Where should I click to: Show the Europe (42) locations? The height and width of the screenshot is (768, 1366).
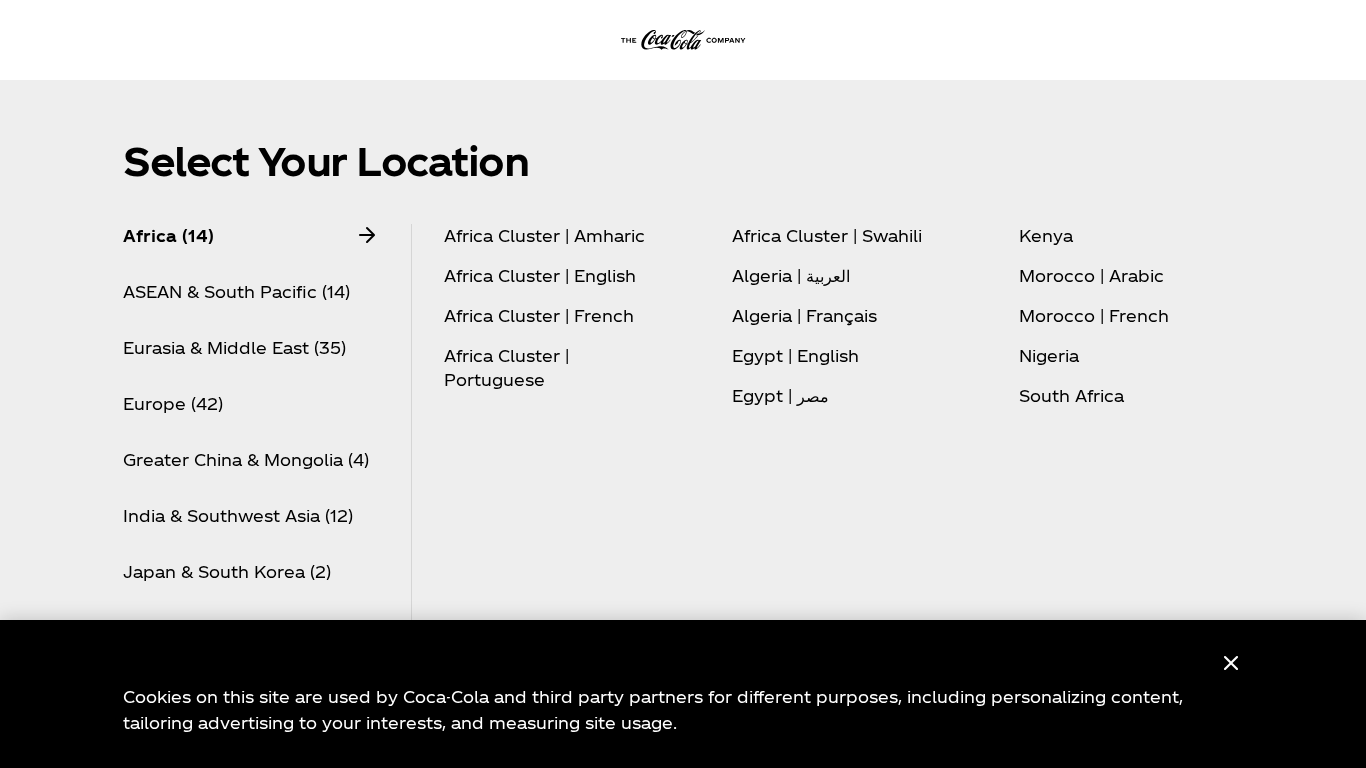pyautogui.click(x=173, y=405)
